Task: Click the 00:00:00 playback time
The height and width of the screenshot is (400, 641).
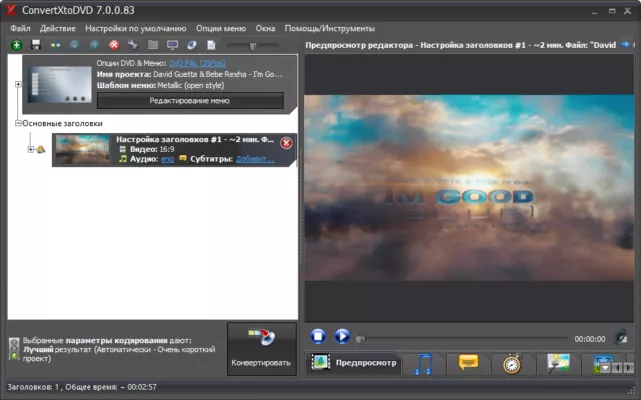Action: pos(590,339)
